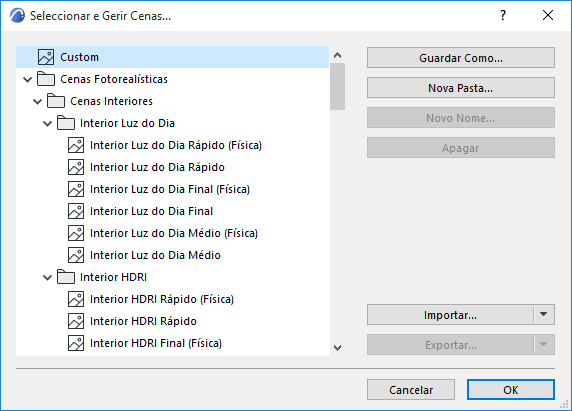
Task: Select the Interior HDRI folder label
Action: point(113,277)
